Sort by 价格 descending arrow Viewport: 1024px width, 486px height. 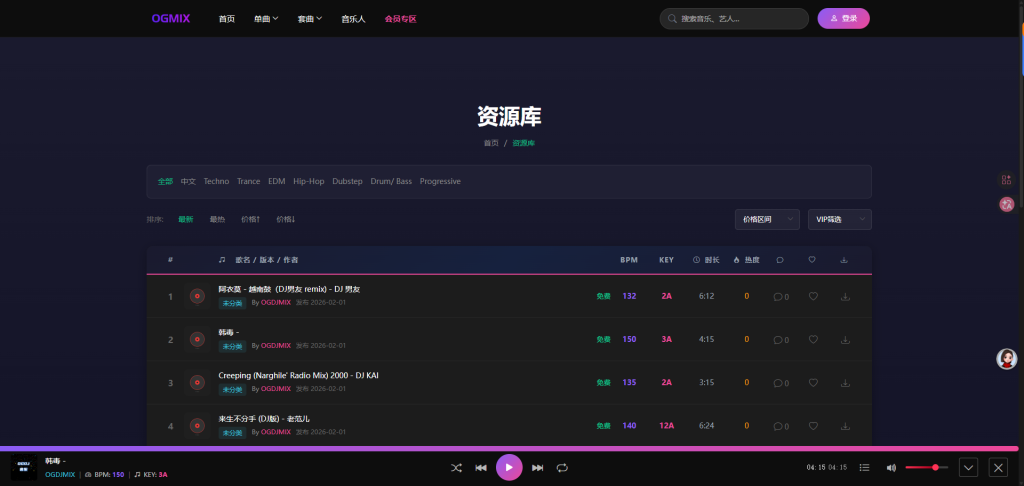tap(285, 219)
